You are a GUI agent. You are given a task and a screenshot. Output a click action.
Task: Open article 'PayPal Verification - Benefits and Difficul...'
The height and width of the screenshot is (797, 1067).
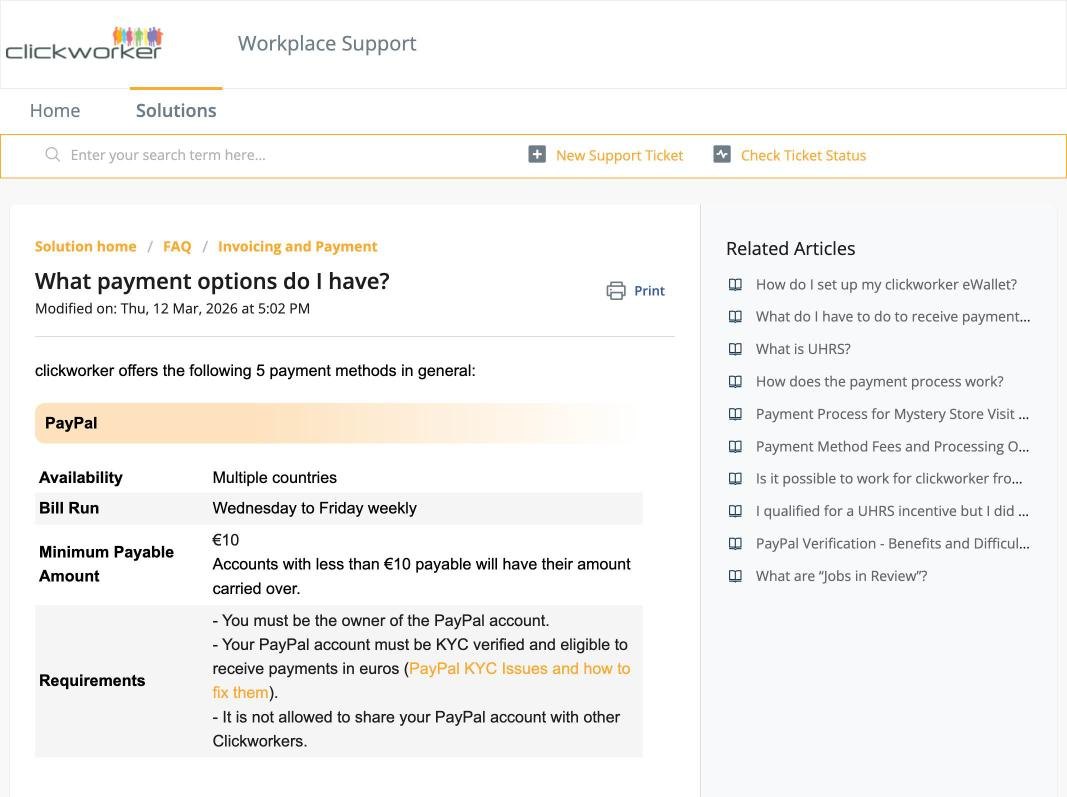[892, 544]
